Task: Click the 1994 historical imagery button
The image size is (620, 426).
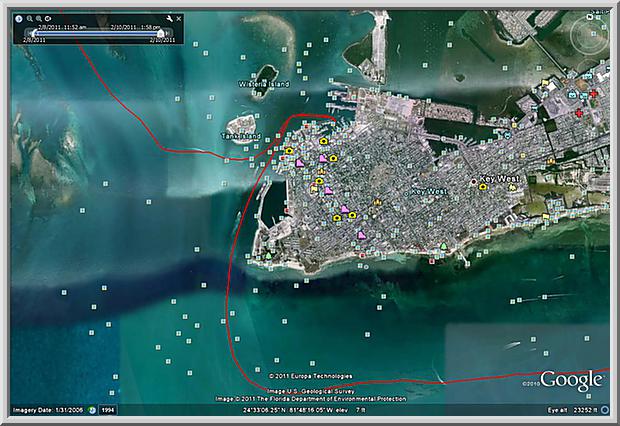Action: 106,409
